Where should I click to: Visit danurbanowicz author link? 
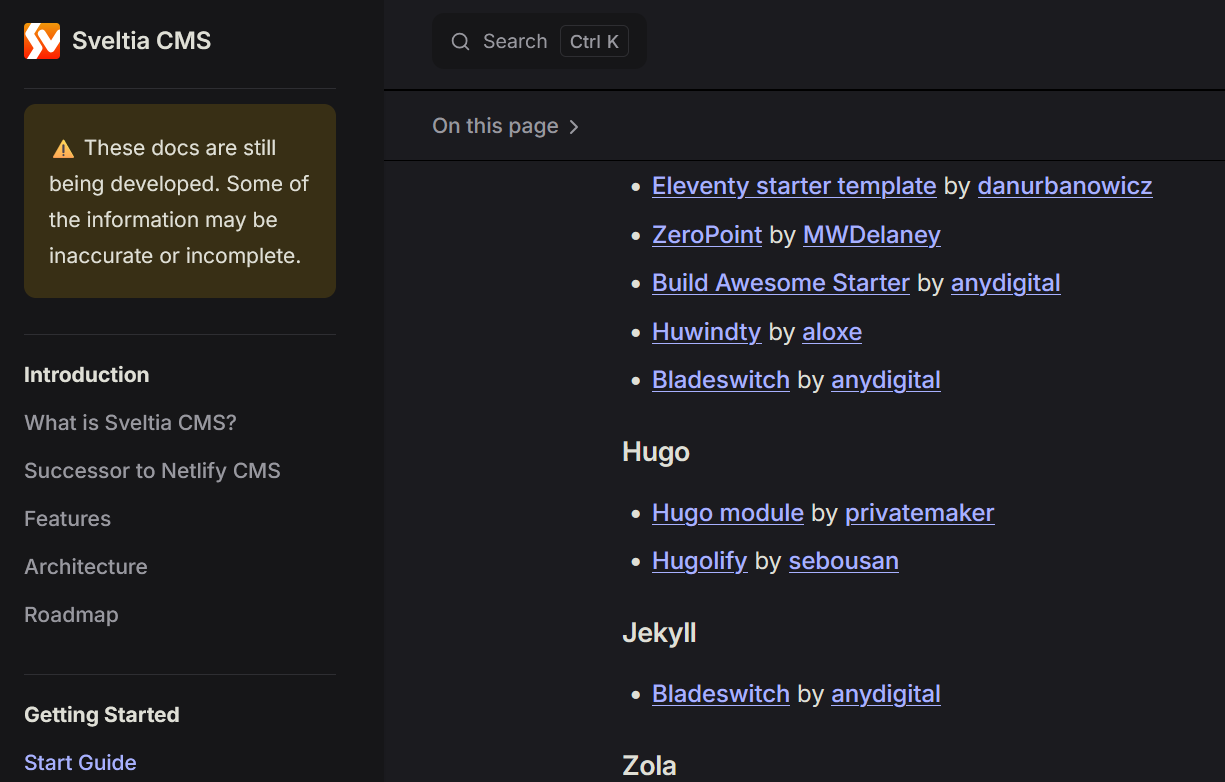pyautogui.click(x=1065, y=186)
